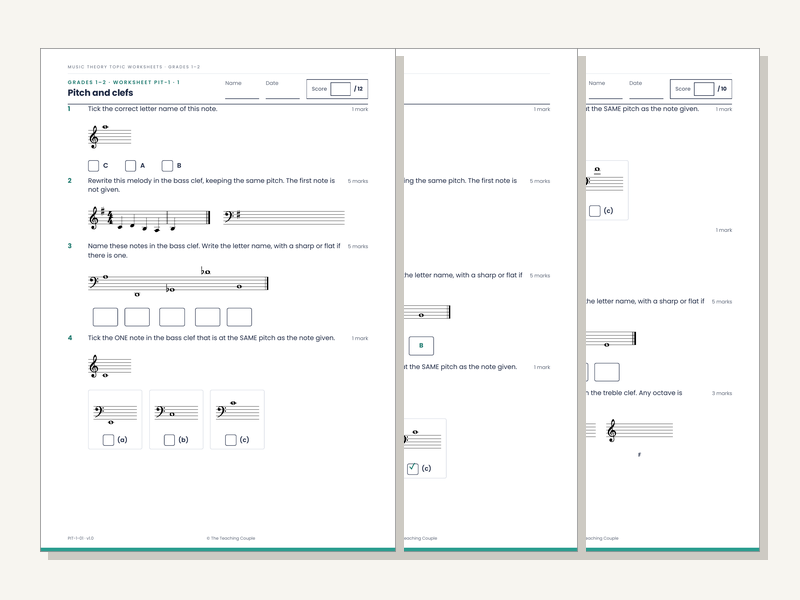
Task: Click question number 3 on front page
Action: [x=69, y=246]
